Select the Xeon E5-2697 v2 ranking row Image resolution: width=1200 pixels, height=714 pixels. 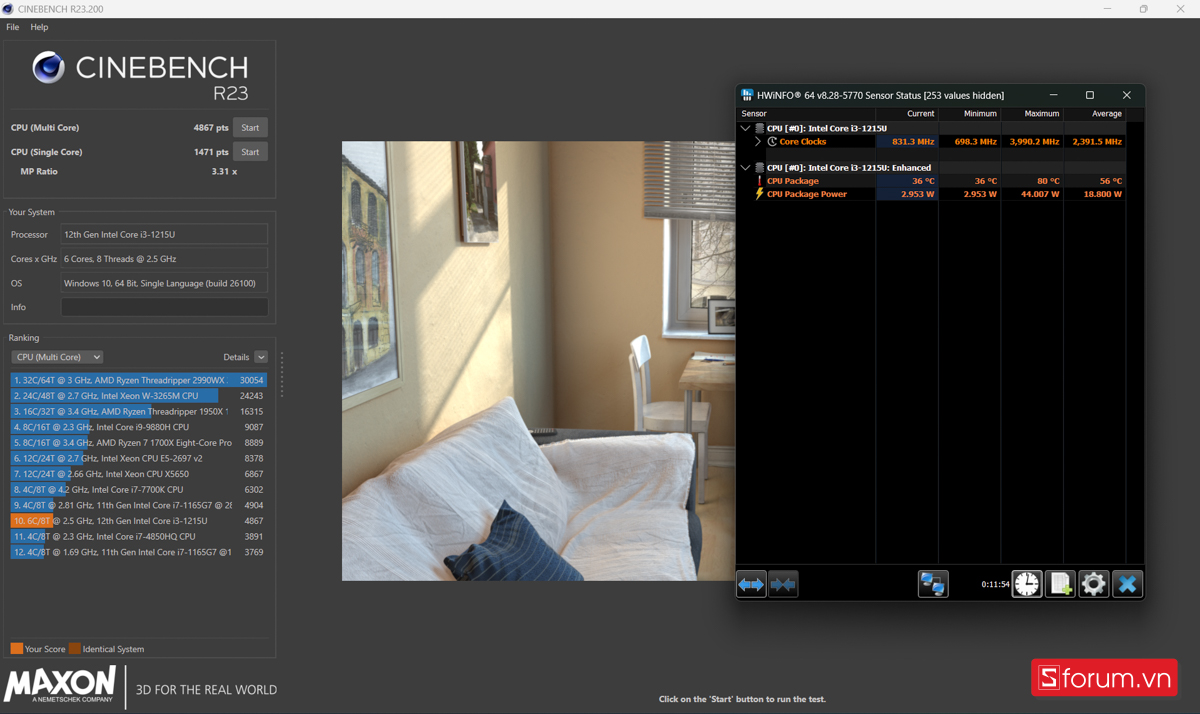(x=139, y=458)
